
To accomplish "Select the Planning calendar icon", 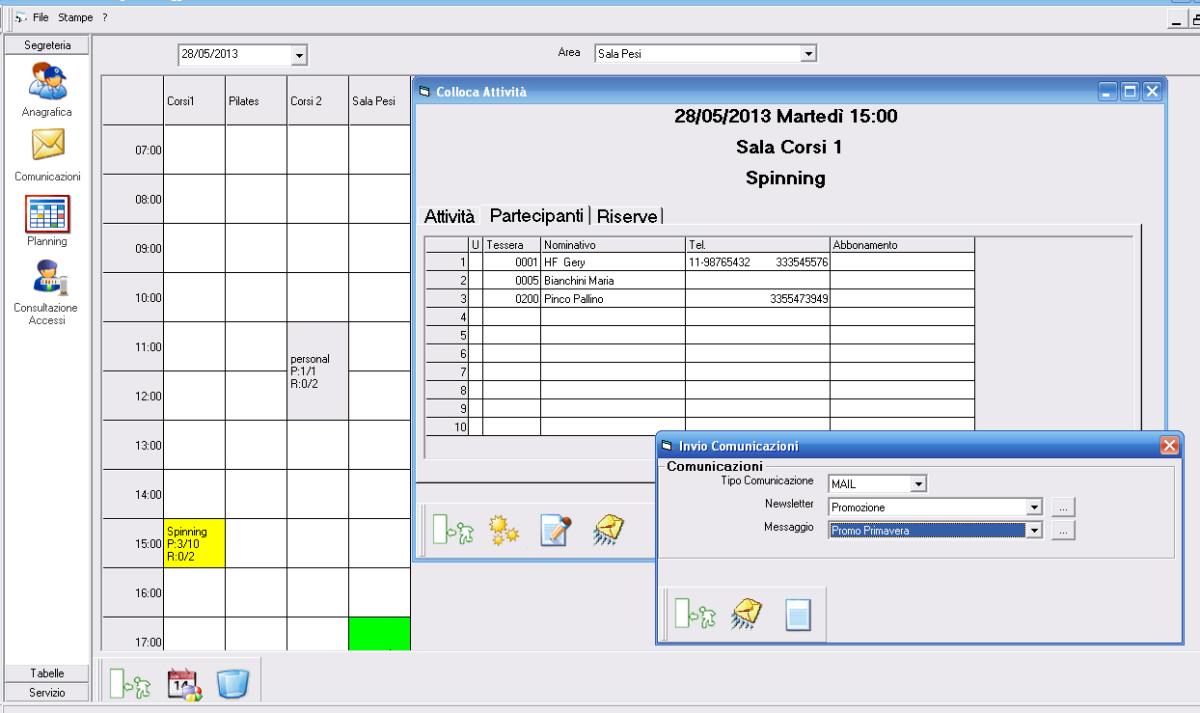I will tap(46, 213).
